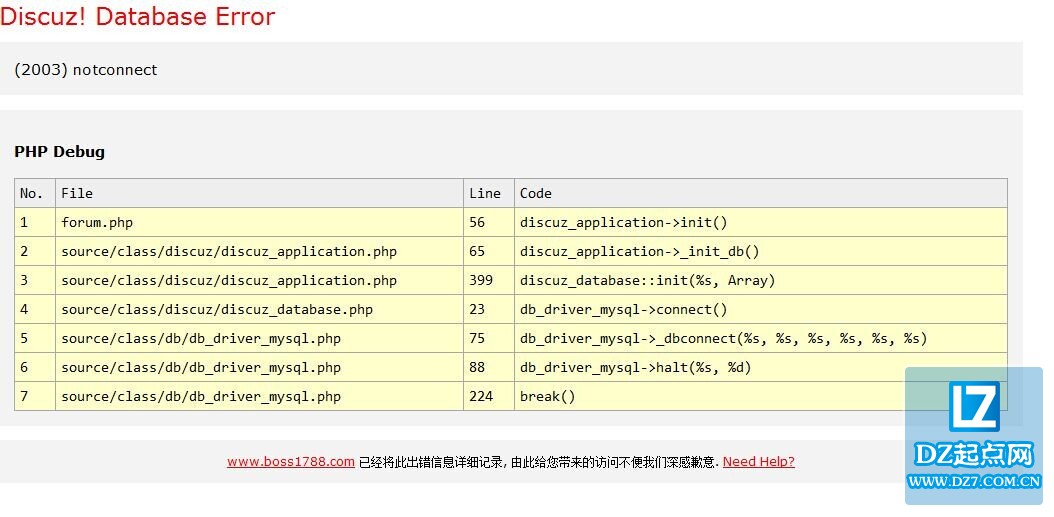The image size is (1054, 517).
Task: Click the 'db_driver_mysql->connect()' code cell
Action: (x=761, y=309)
